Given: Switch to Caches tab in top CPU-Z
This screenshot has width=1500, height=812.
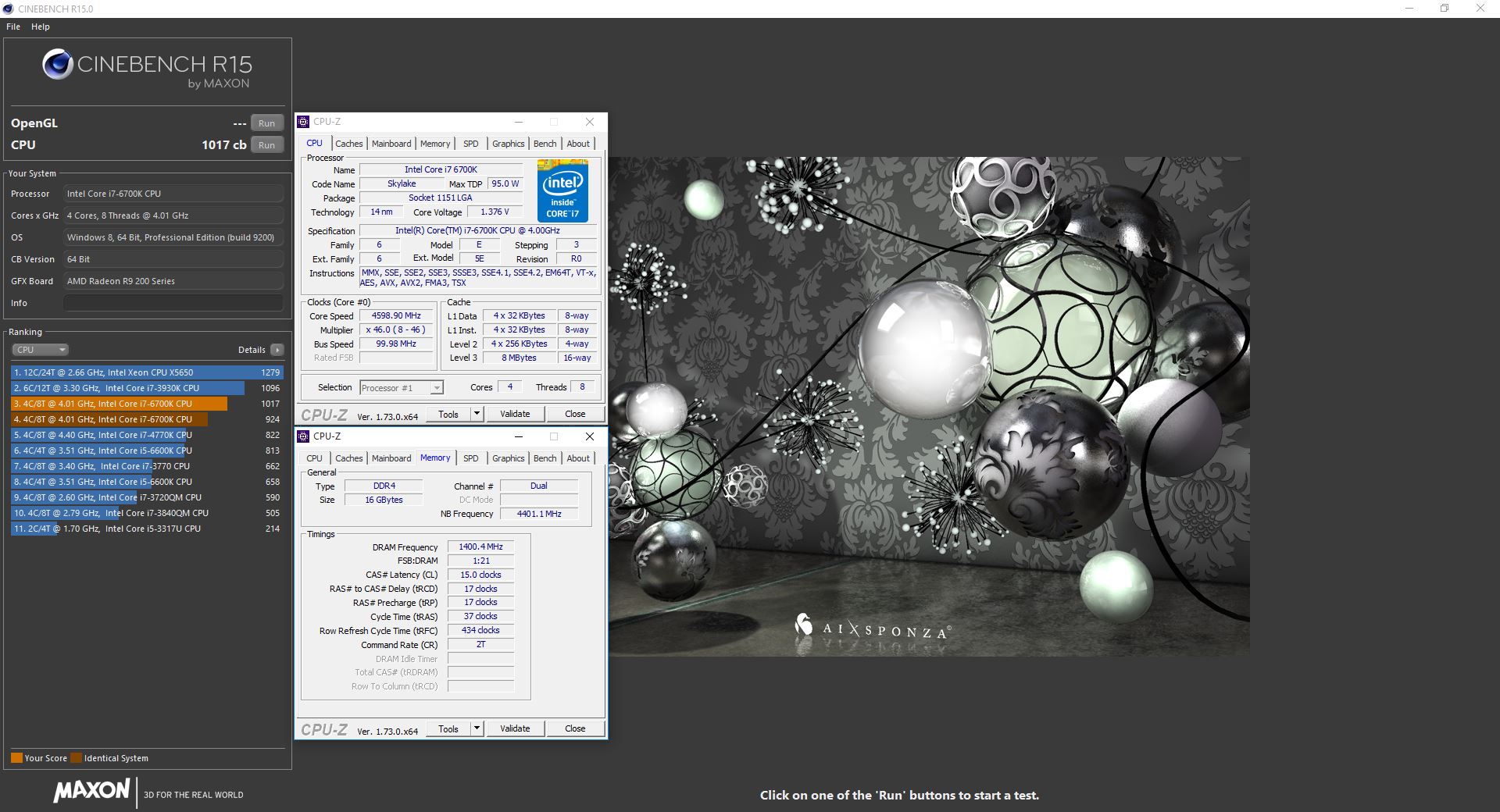Looking at the screenshot, I should [348, 144].
